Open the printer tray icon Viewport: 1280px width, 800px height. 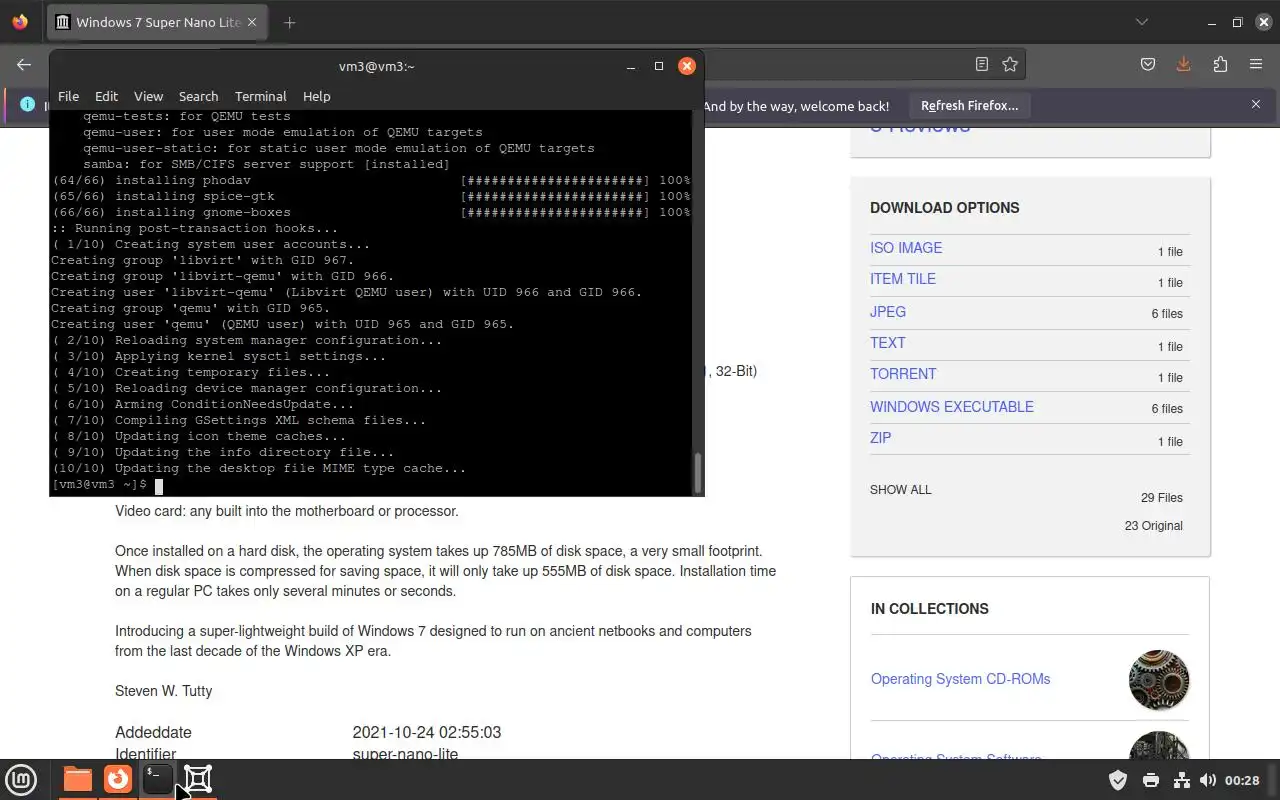(1151, 780)
